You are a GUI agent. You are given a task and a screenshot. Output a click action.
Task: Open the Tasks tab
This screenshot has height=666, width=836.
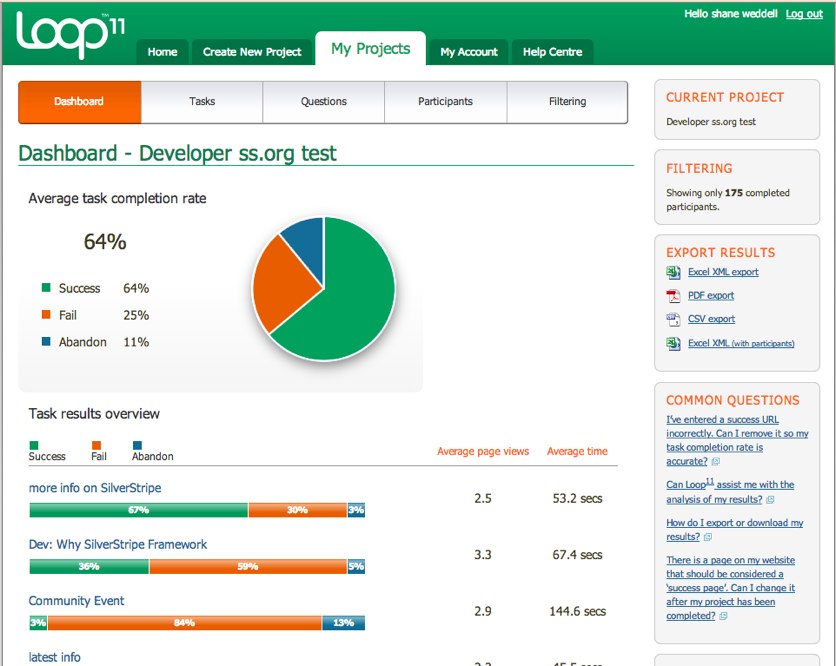[202, 102]
